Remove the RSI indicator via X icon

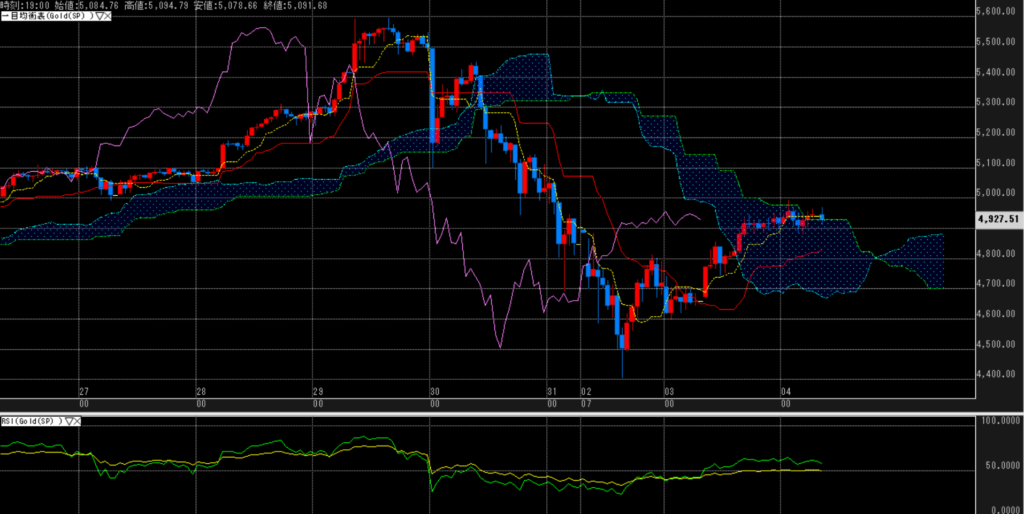(x=78, y=421)
